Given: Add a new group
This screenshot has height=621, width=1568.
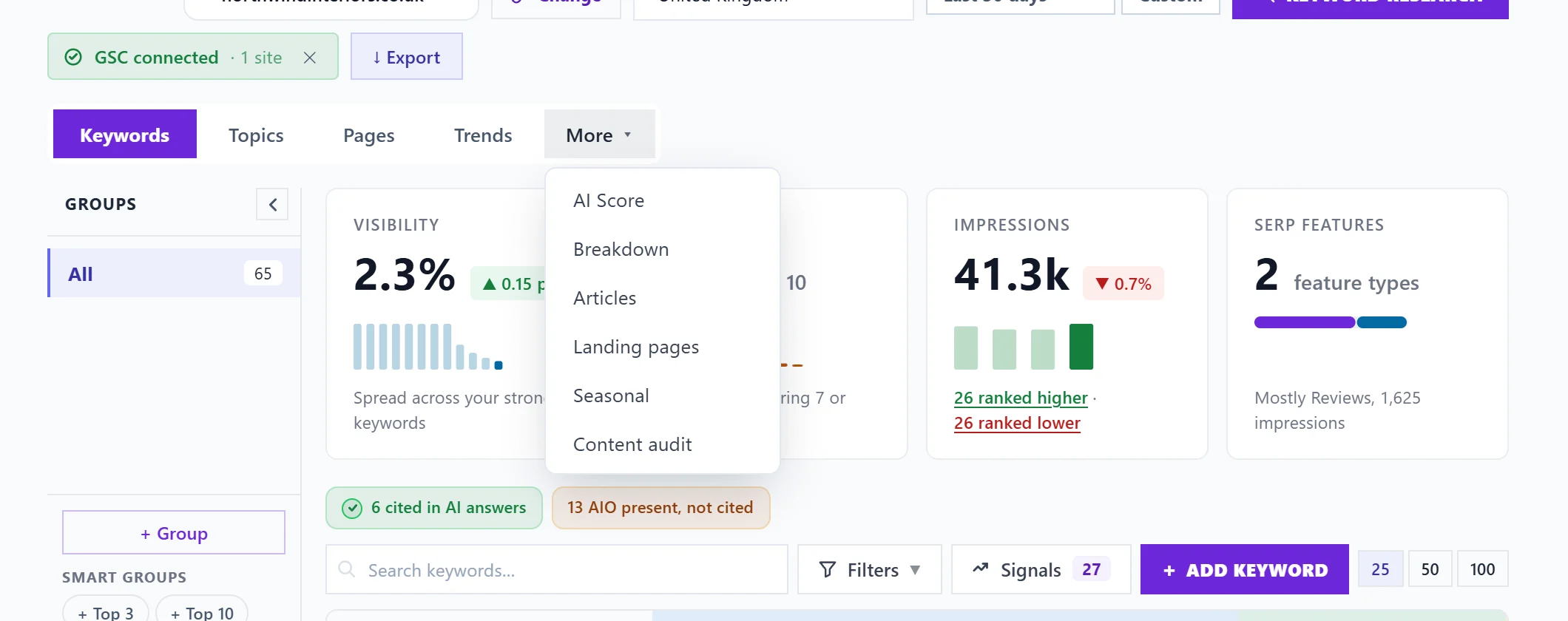Looking at the screenshot, I should coord(174,532).
